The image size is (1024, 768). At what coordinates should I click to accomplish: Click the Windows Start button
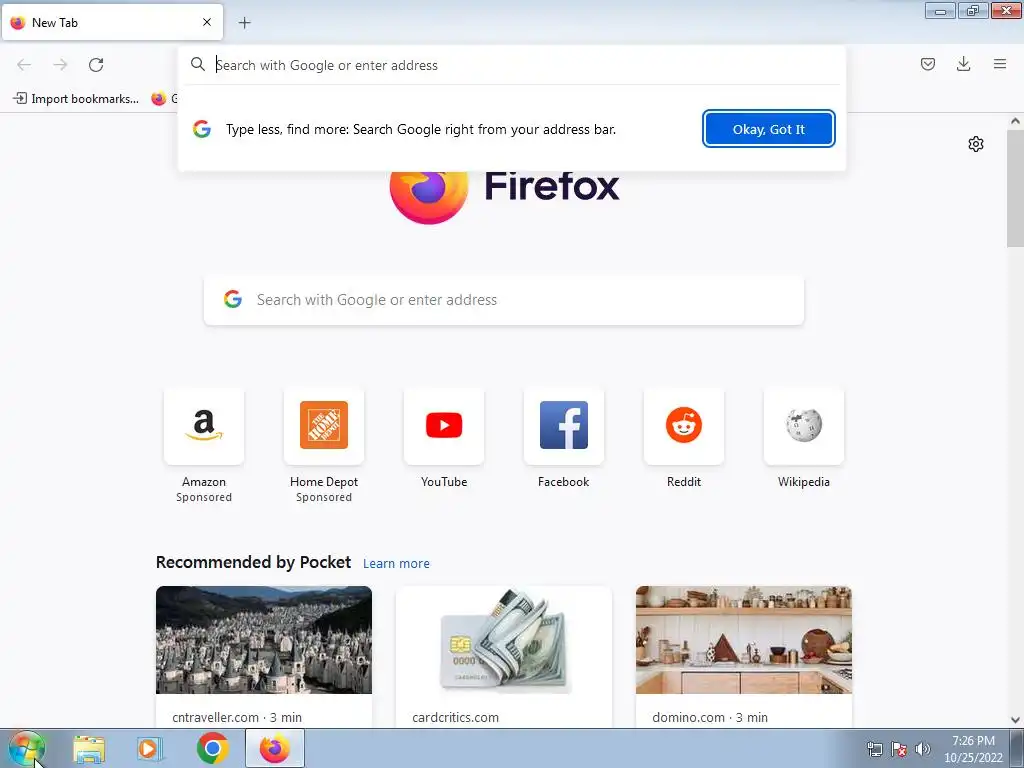26,748
